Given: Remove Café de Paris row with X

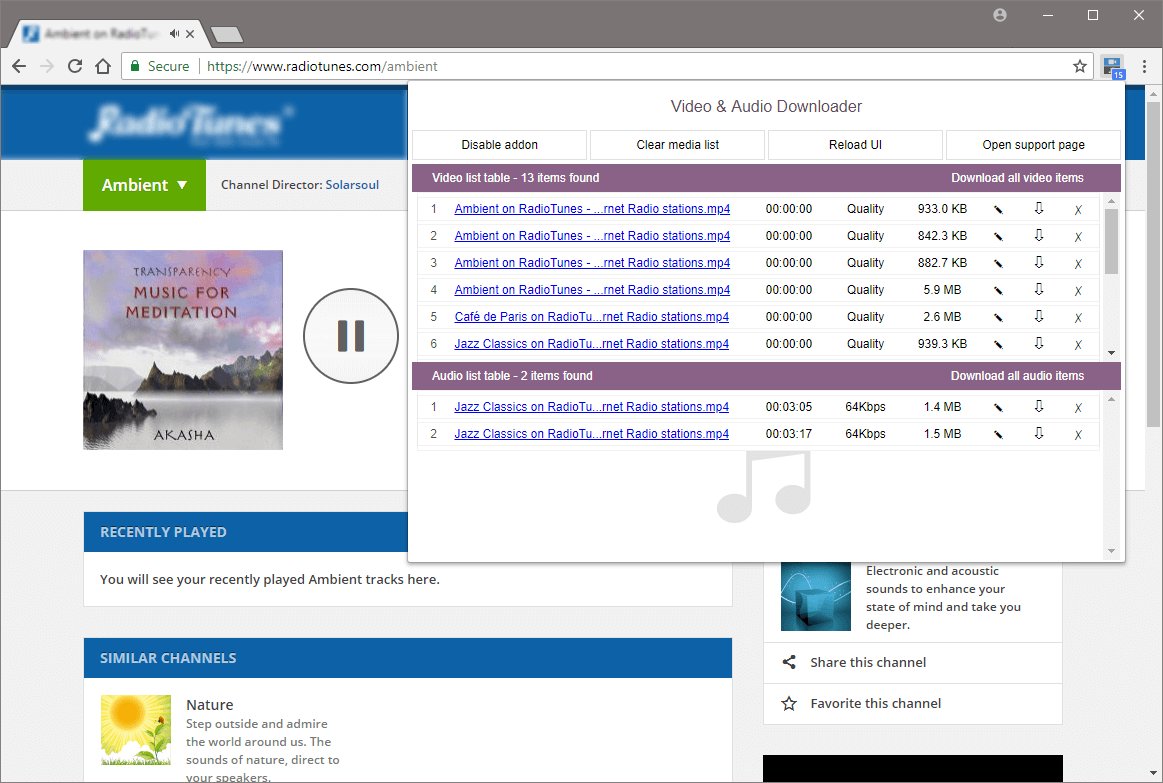Looking at the screenshot, I should click(x=1078, y=317).
